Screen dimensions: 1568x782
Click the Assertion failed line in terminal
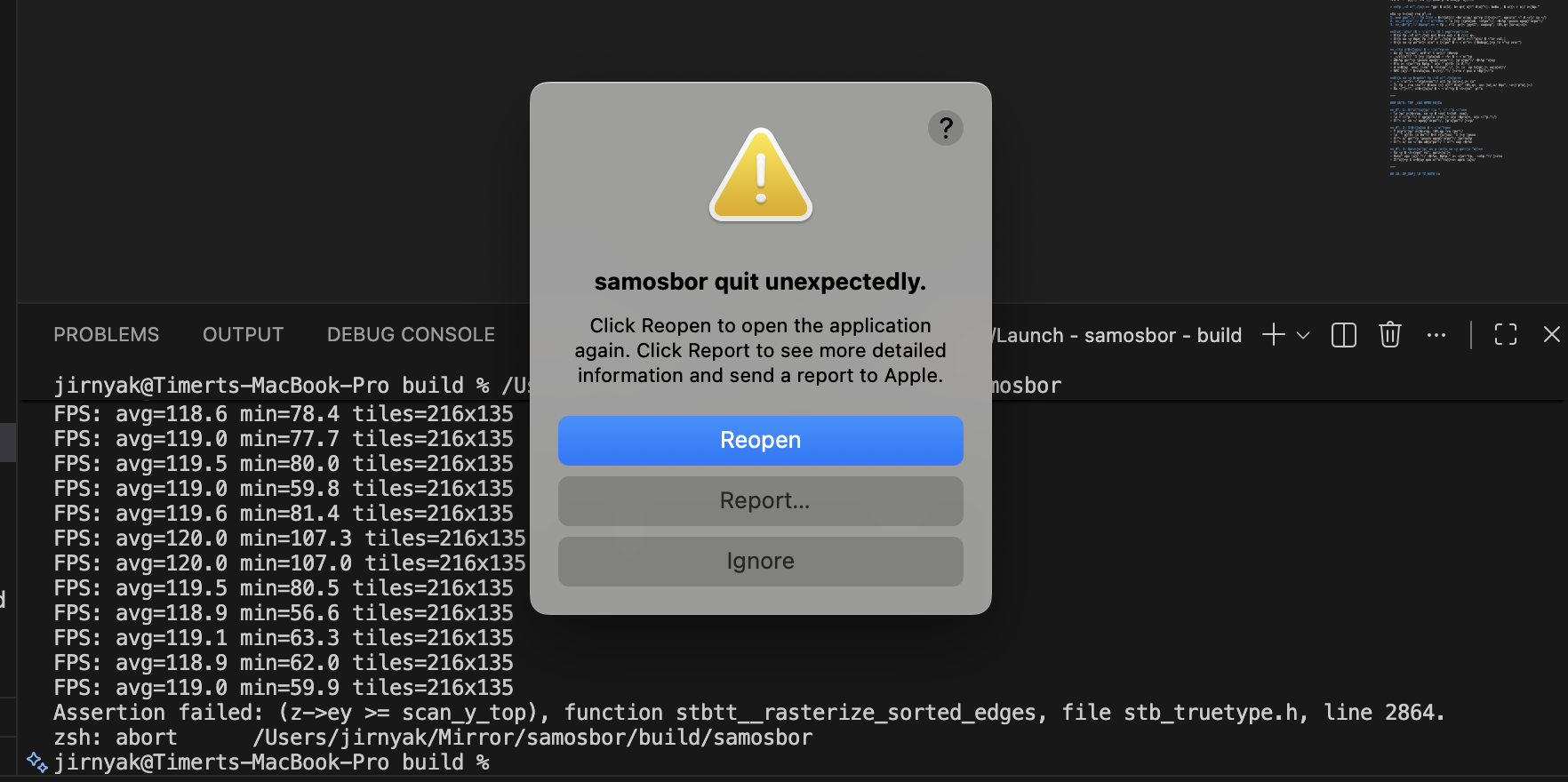tap(749, 713)
